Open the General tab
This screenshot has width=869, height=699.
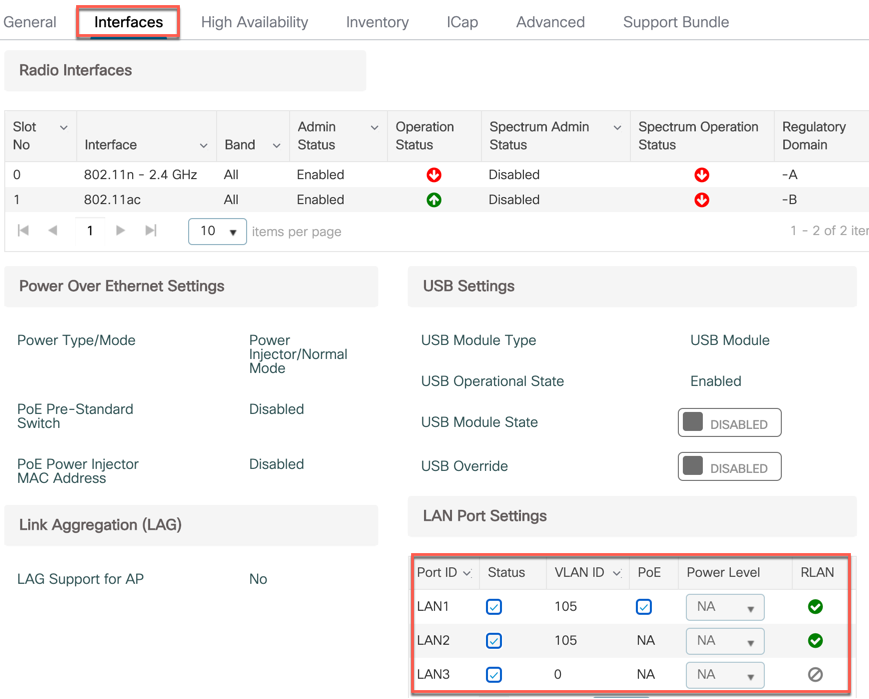coord(29,22)
